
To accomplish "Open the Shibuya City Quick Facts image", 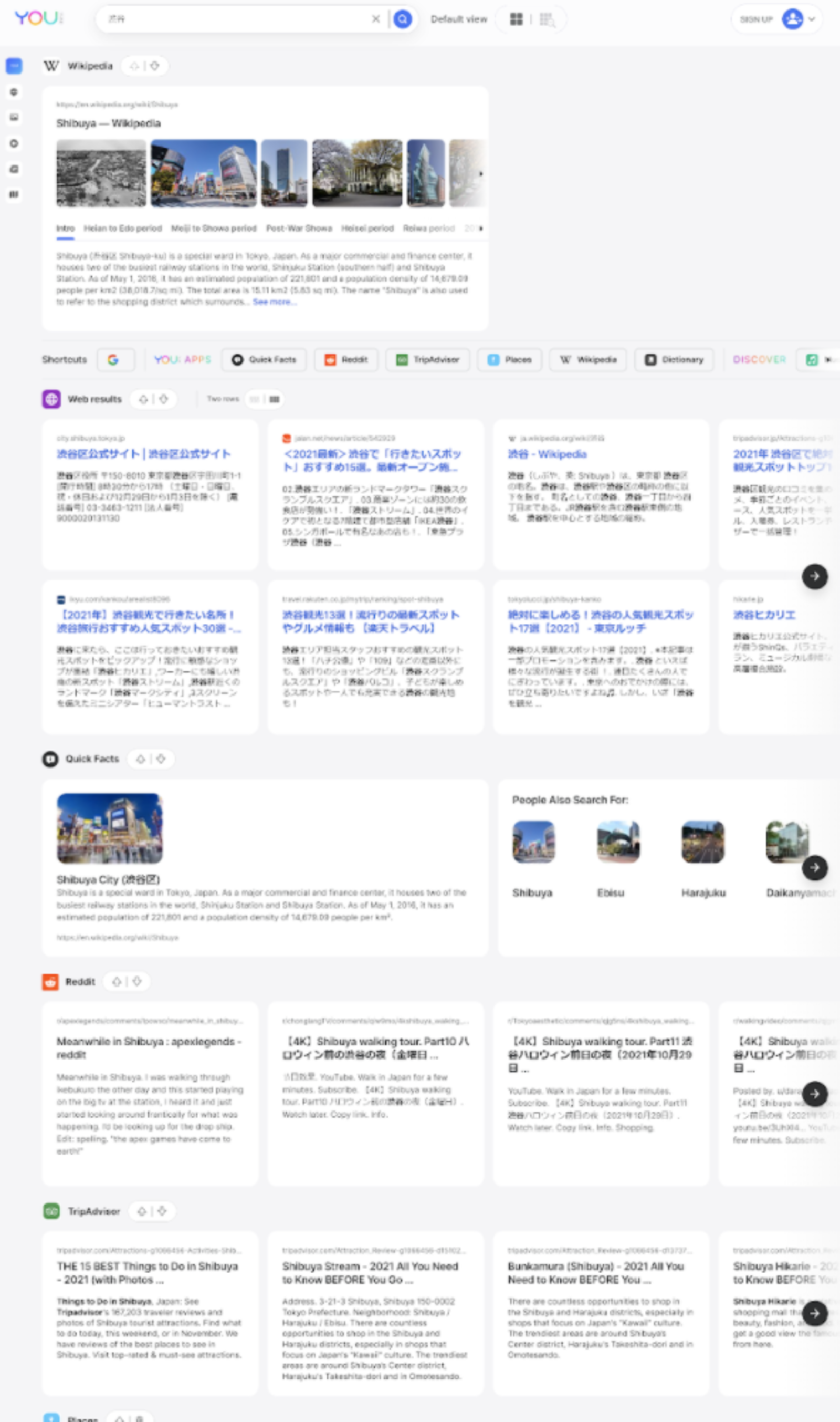I will click(x=109, y=828).
